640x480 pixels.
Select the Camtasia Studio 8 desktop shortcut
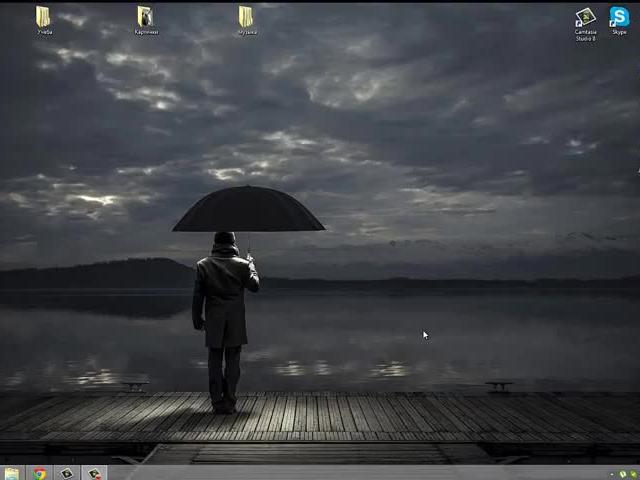pos(586,24)
